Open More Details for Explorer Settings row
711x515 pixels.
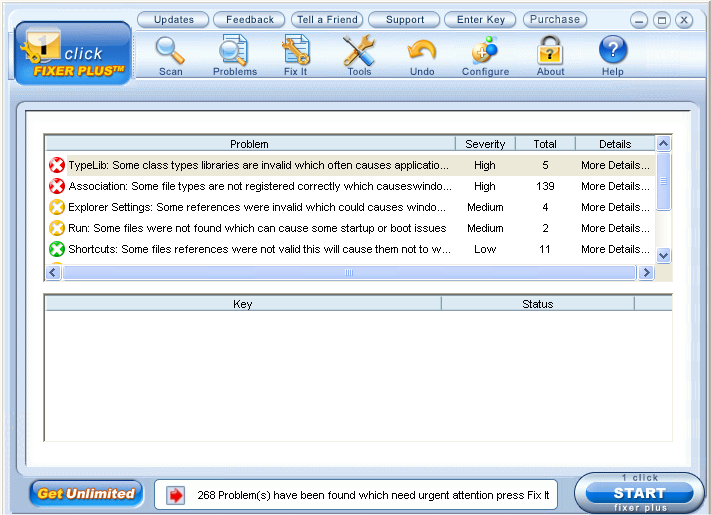point(615,207)
